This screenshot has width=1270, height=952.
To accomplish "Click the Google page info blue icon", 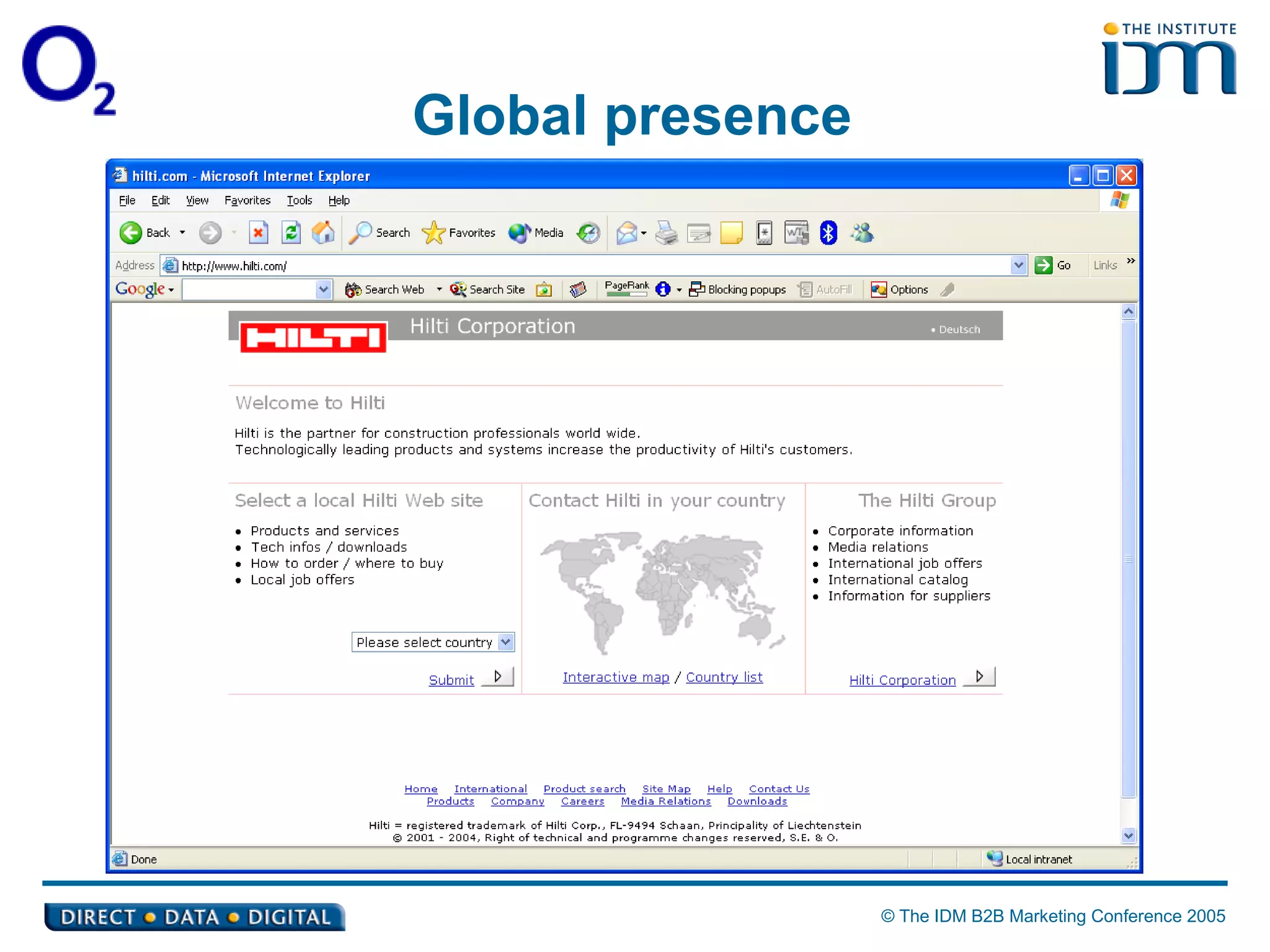I will [663, 289].
